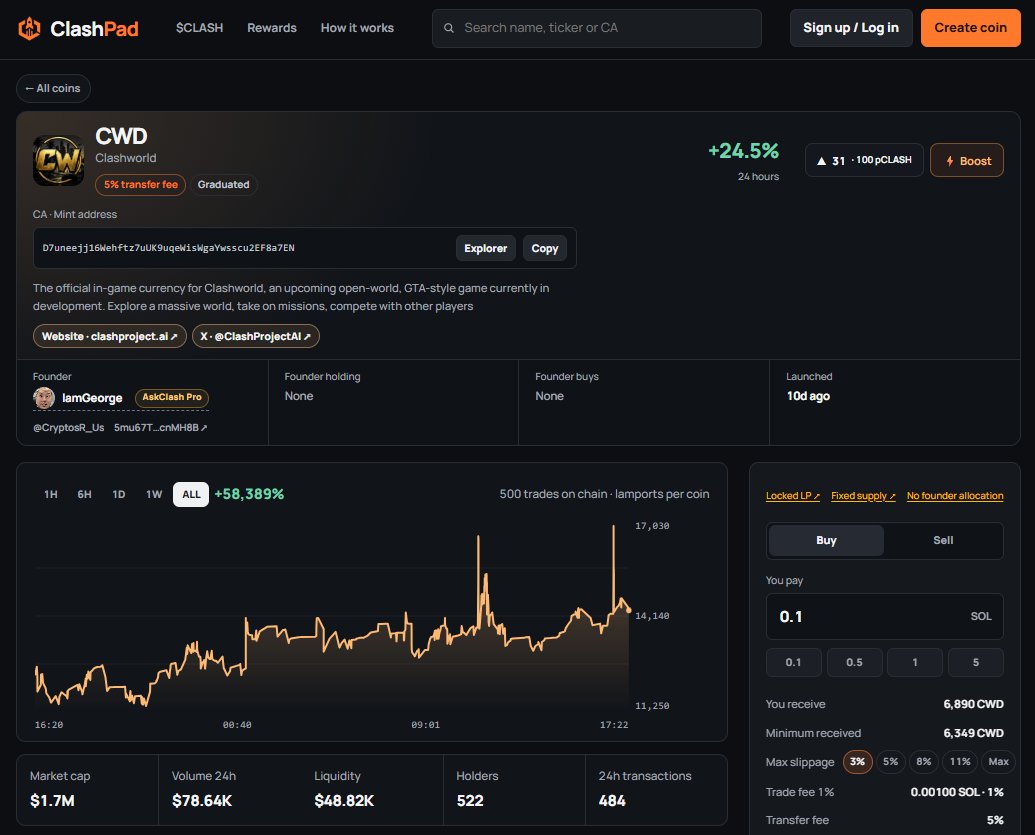Image resolution: width=1035 pixels, height=835 pixels.
Task: Click the Market cap $1.7M stat
Action: coord(87,789)
